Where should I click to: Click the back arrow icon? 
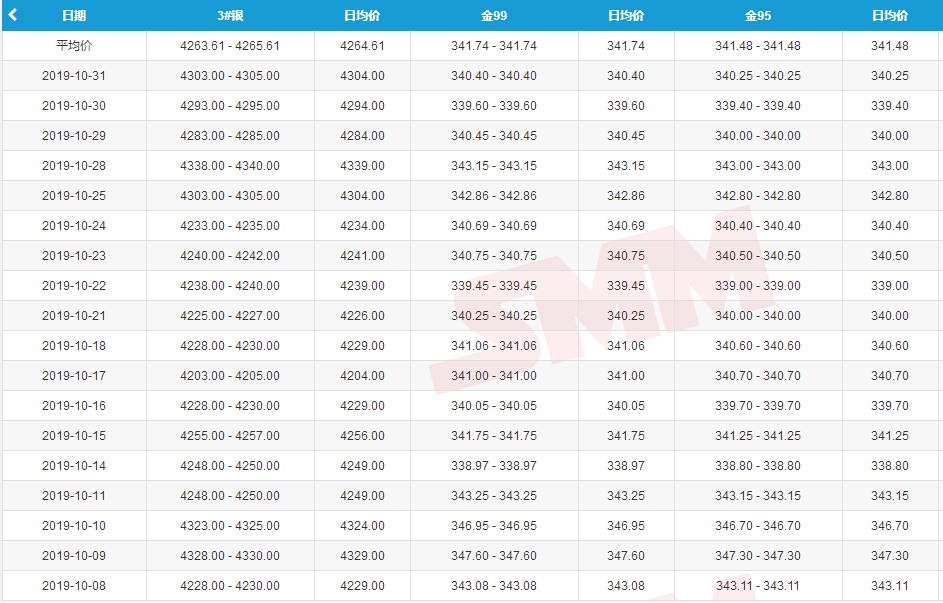coord(13,15)
